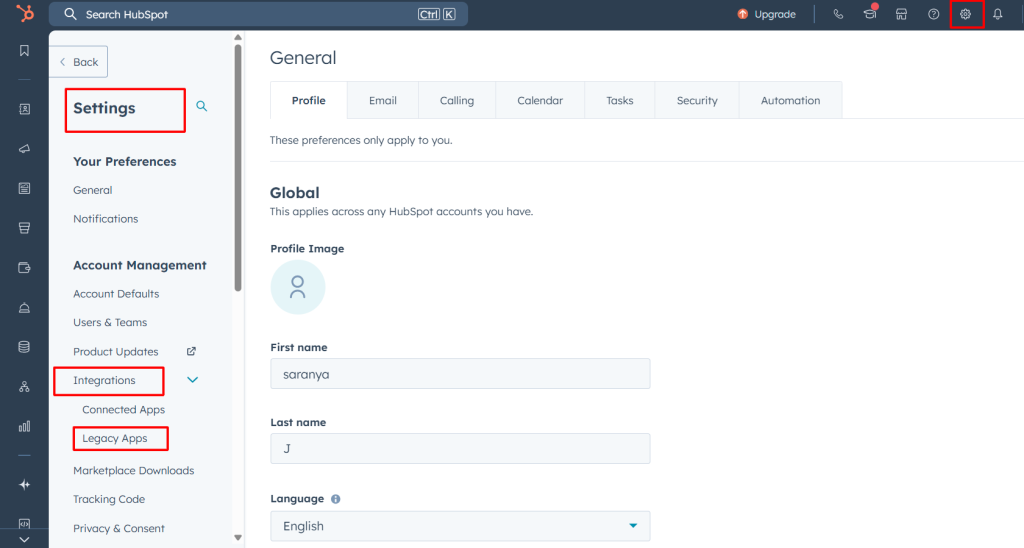
Task: Open Commerce storefront icon in the left rail
Action: [24, 228]
